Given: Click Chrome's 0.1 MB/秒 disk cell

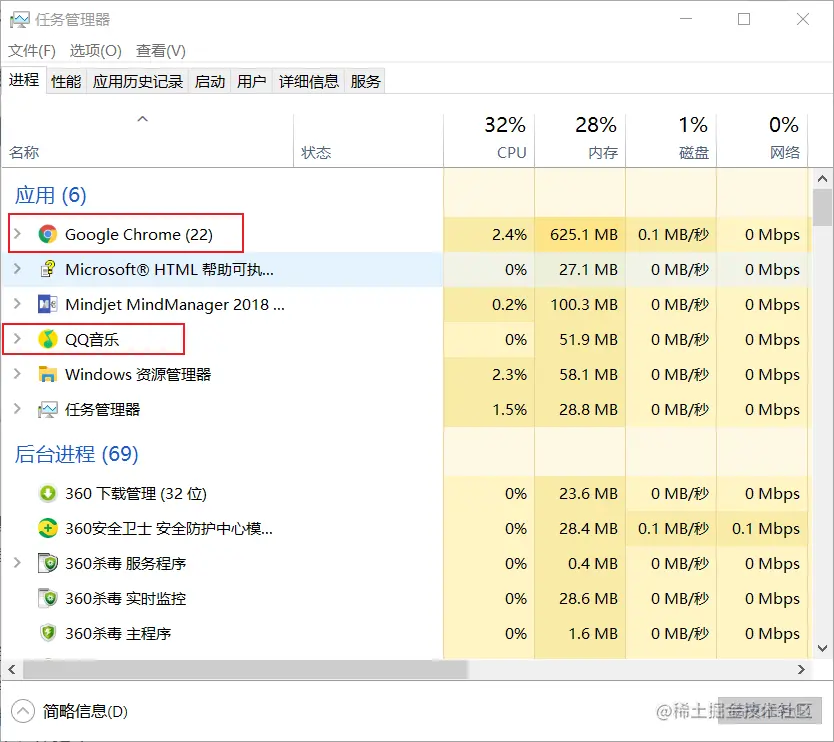Looking at the screenshot, I should pos(673,235).
